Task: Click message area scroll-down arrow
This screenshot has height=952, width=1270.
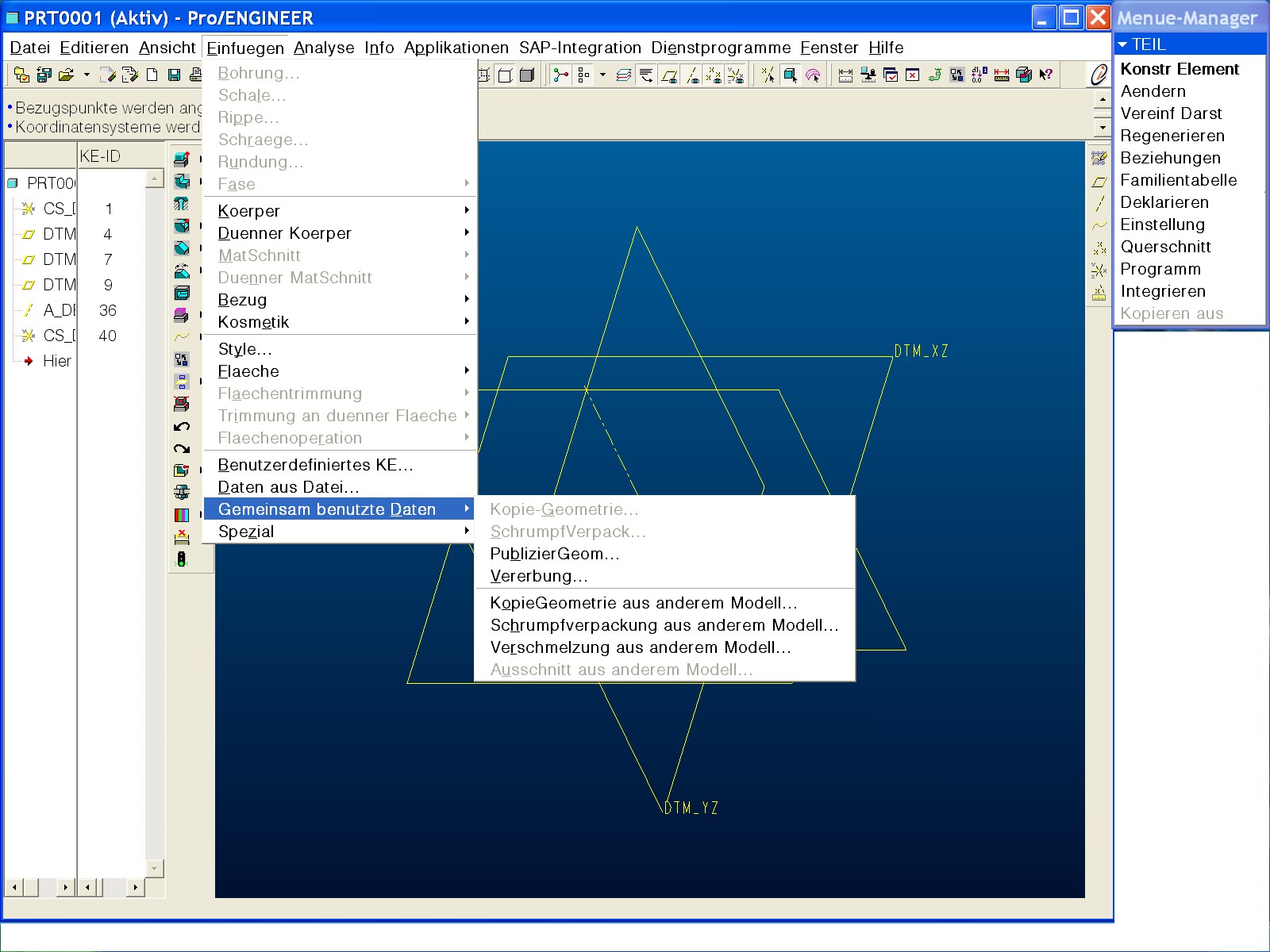Action: point(1103,127)
